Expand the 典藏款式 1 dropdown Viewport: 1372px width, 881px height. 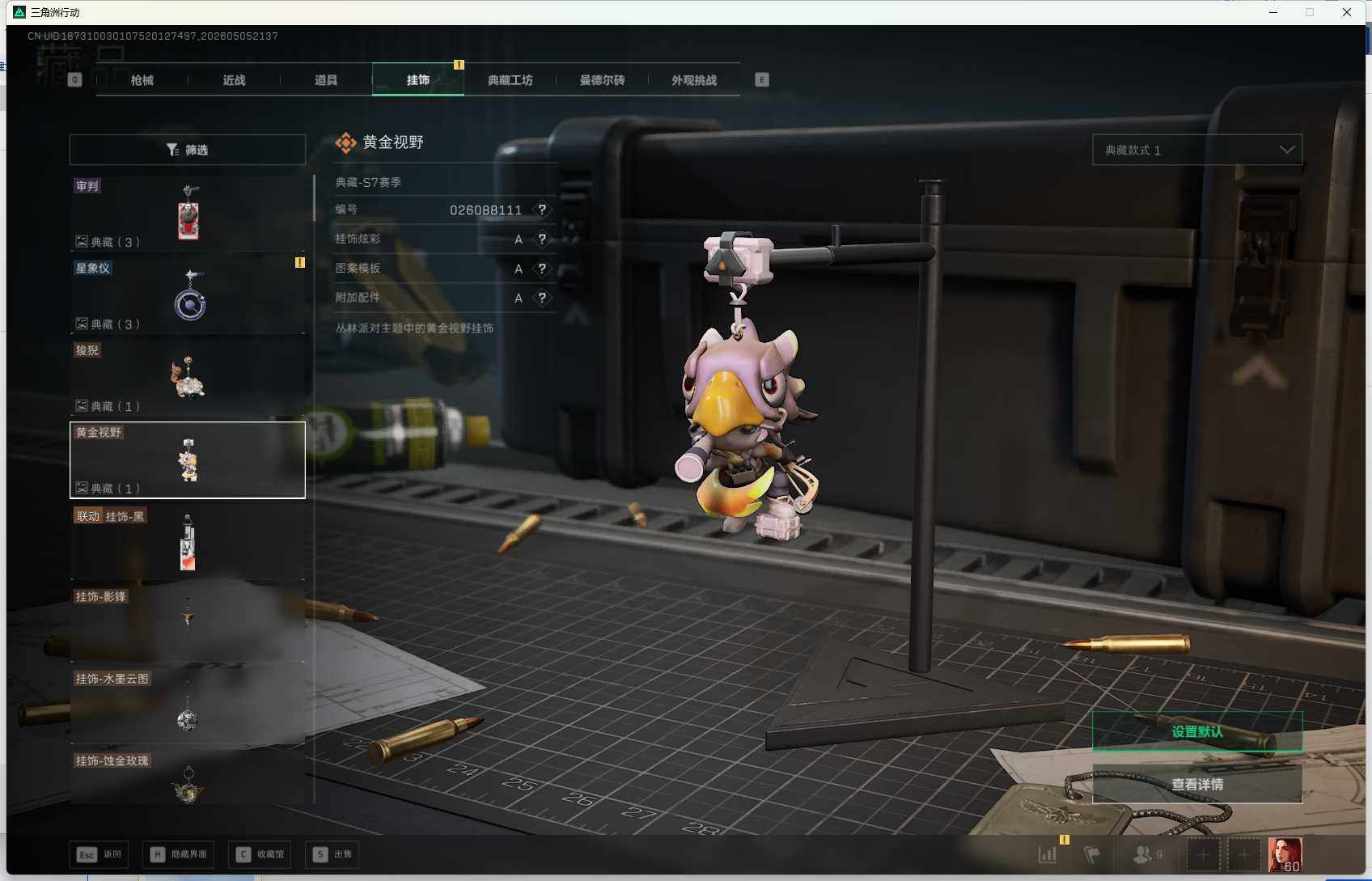coord(1197,150)
